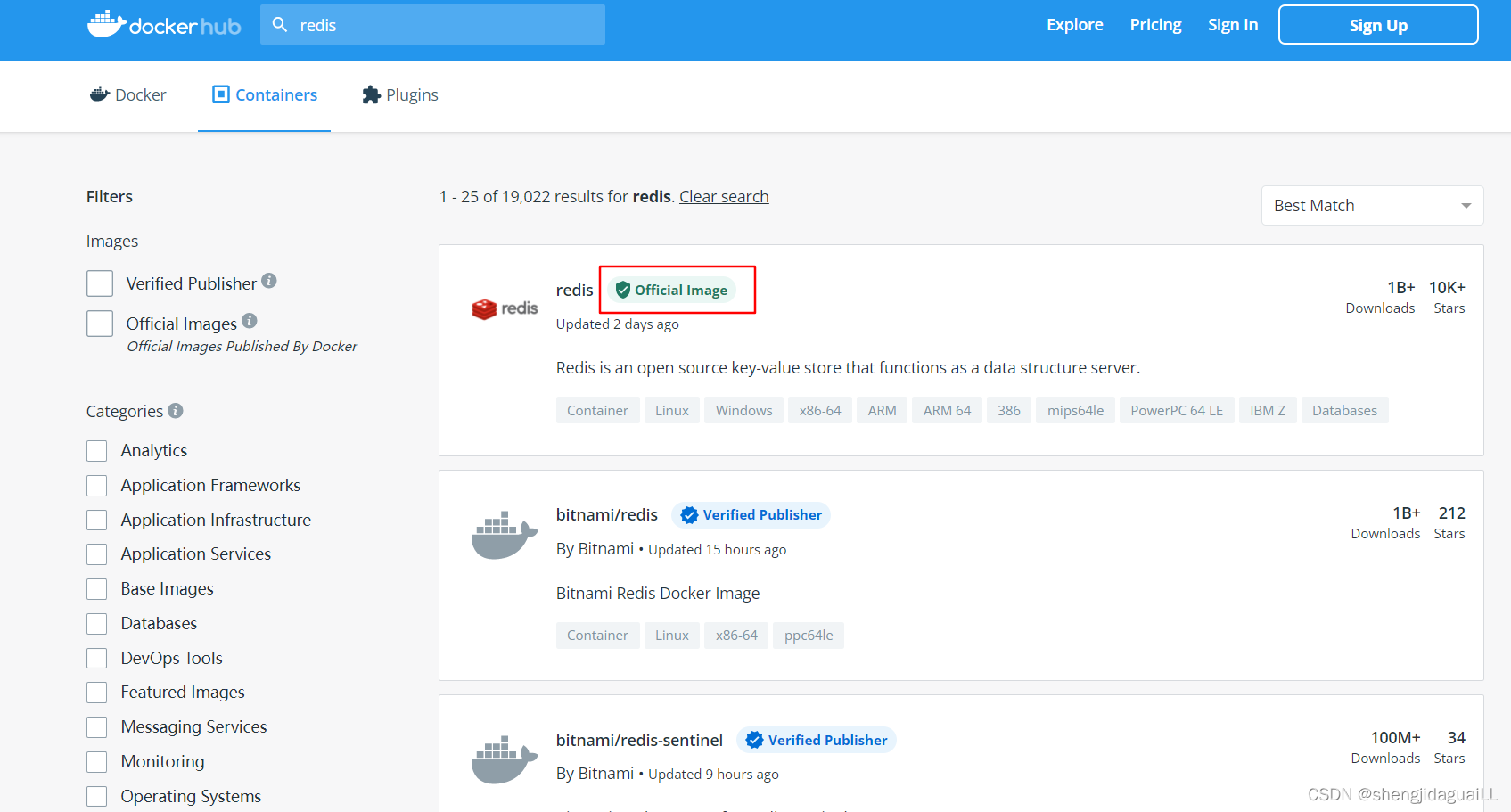Open Explore in the top navigation
The height and width of the screenshot is (812, 1511).
[x=1075, y=25]
